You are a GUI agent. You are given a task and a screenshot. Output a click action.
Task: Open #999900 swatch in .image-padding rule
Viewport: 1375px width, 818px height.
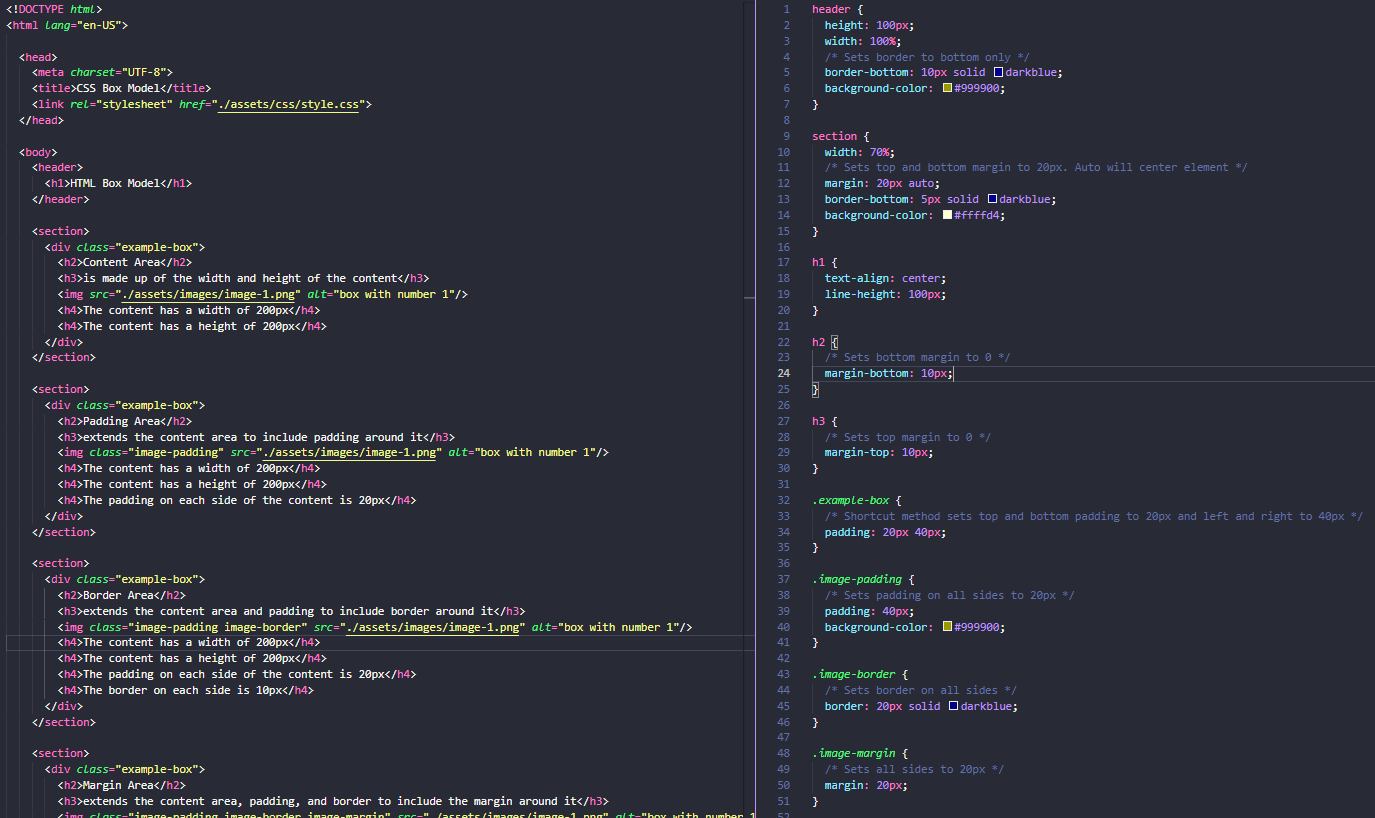pos(947,627)
